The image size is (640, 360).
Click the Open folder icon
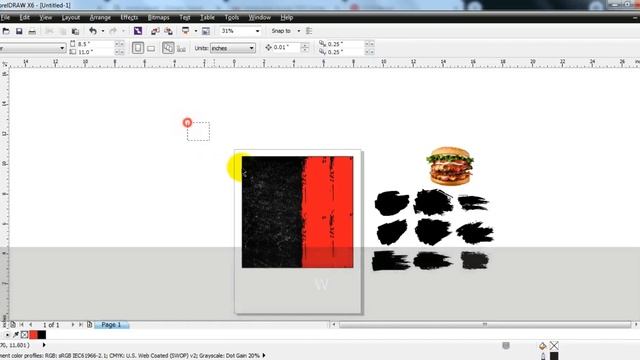pos(6,31)
